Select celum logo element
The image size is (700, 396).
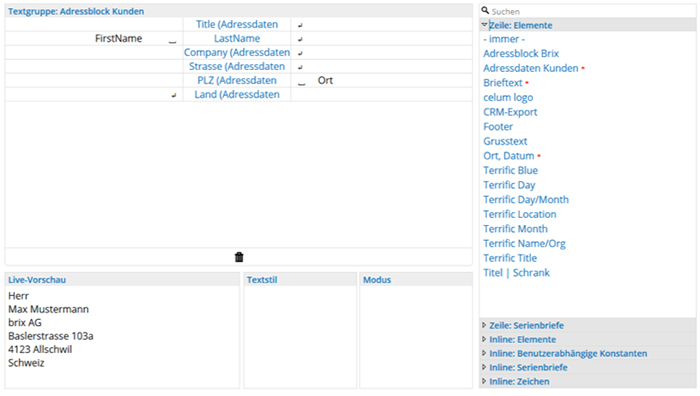coord(508,97)
